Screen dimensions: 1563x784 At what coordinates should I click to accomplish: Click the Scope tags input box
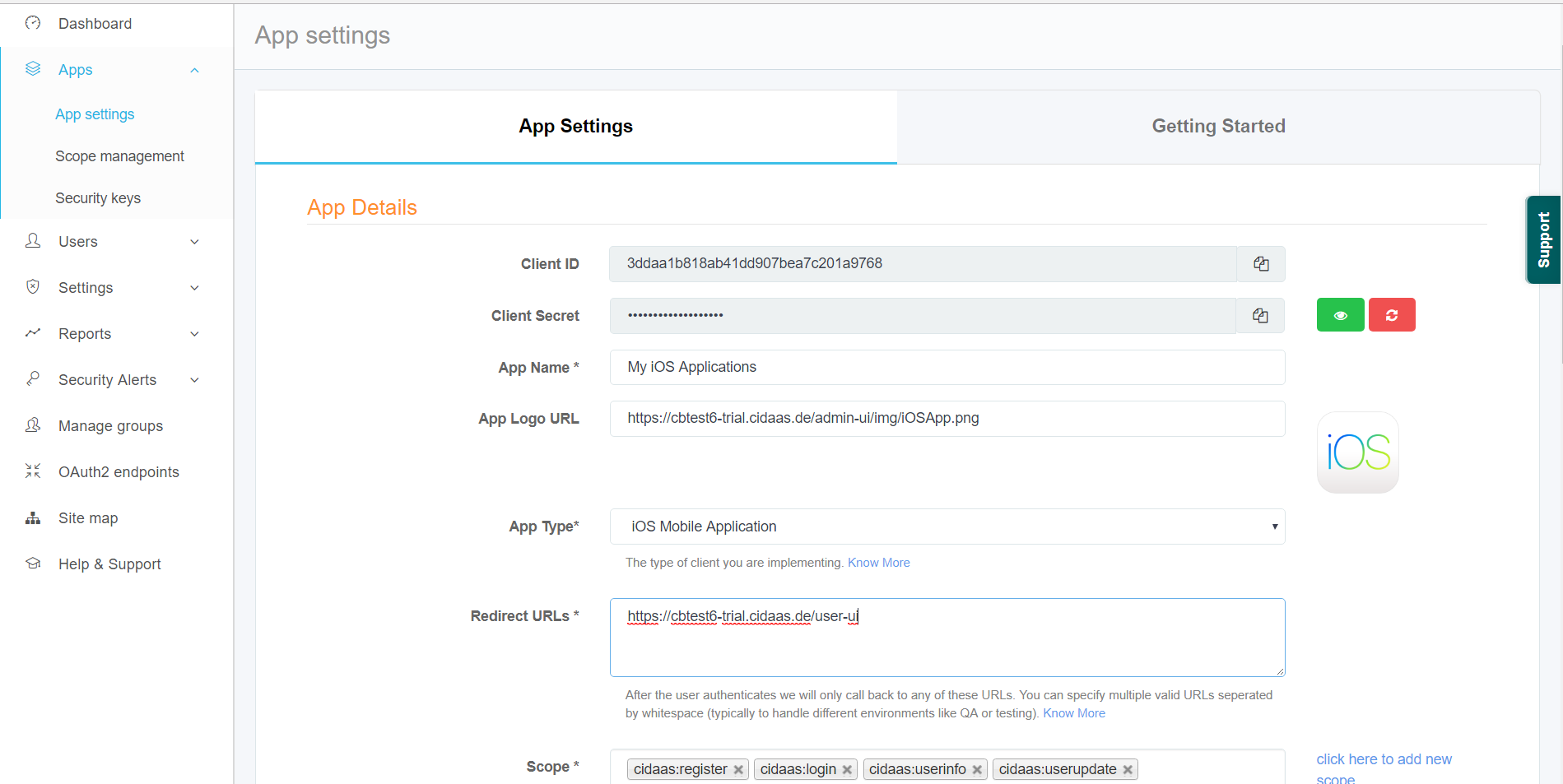tap(947, 768)
